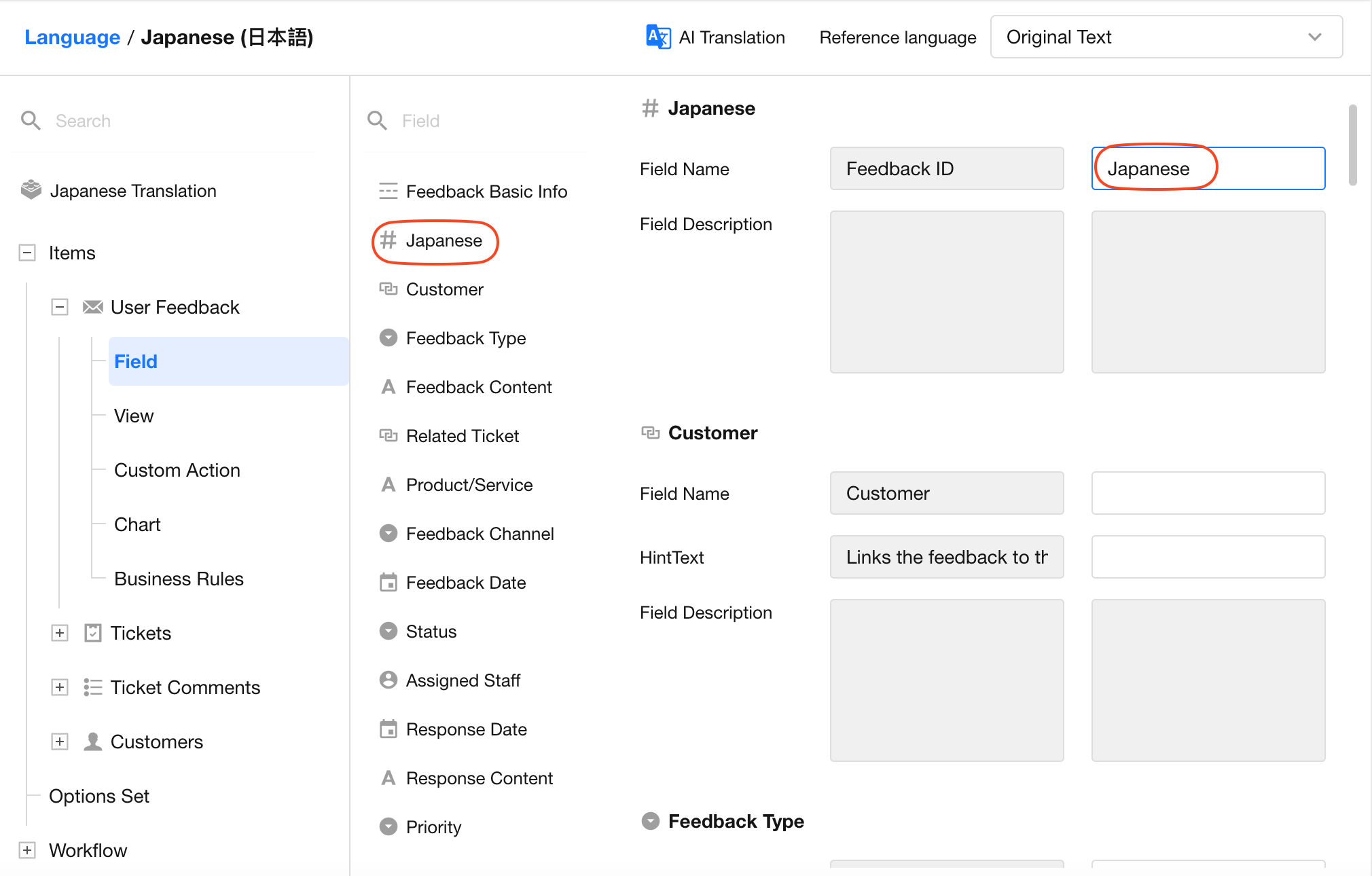
Task: Click the Feedback Date calendar icon
Action: [x=389, y=582]
